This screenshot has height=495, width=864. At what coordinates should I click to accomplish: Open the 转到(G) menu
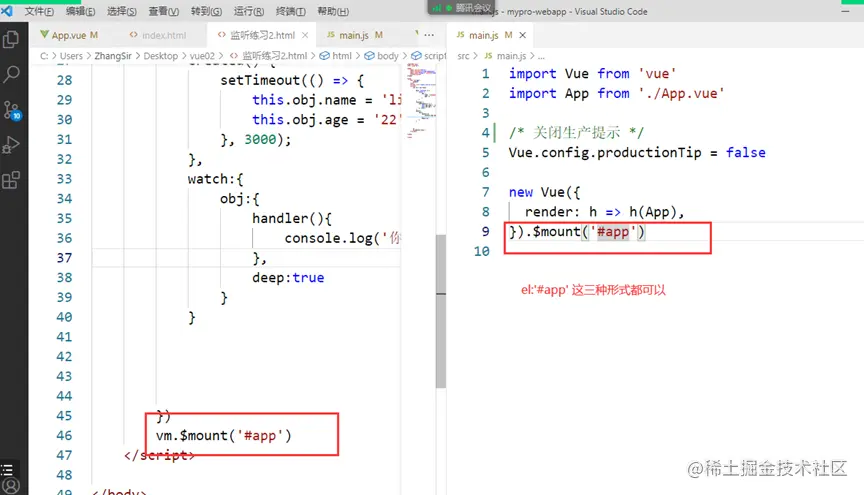206,11
